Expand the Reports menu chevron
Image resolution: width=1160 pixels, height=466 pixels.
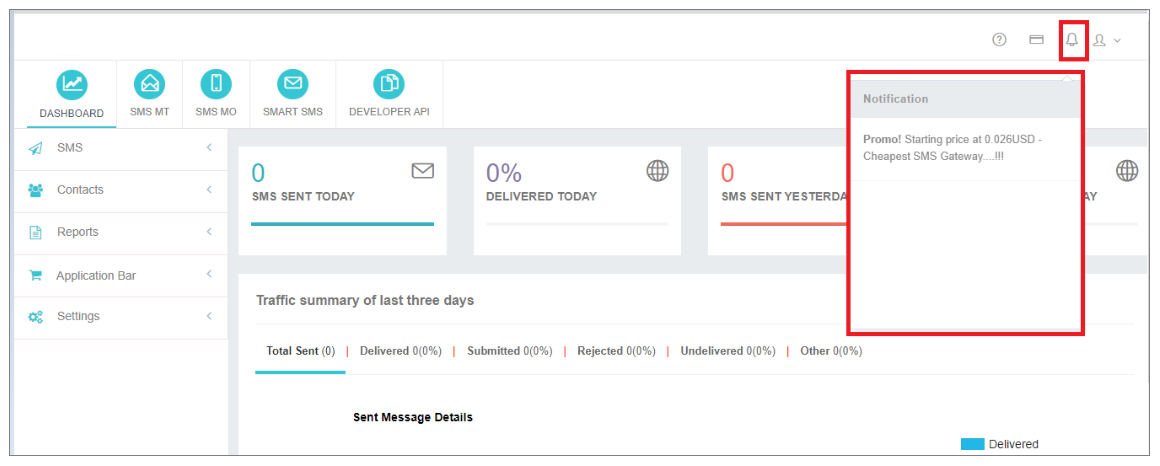click(209, 232)
